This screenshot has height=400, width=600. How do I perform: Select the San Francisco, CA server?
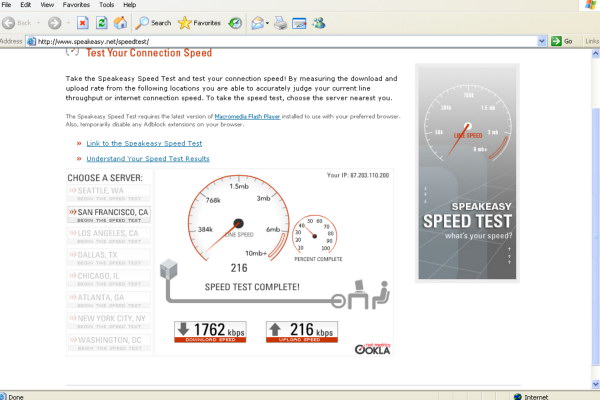click(x=109, y=215)
